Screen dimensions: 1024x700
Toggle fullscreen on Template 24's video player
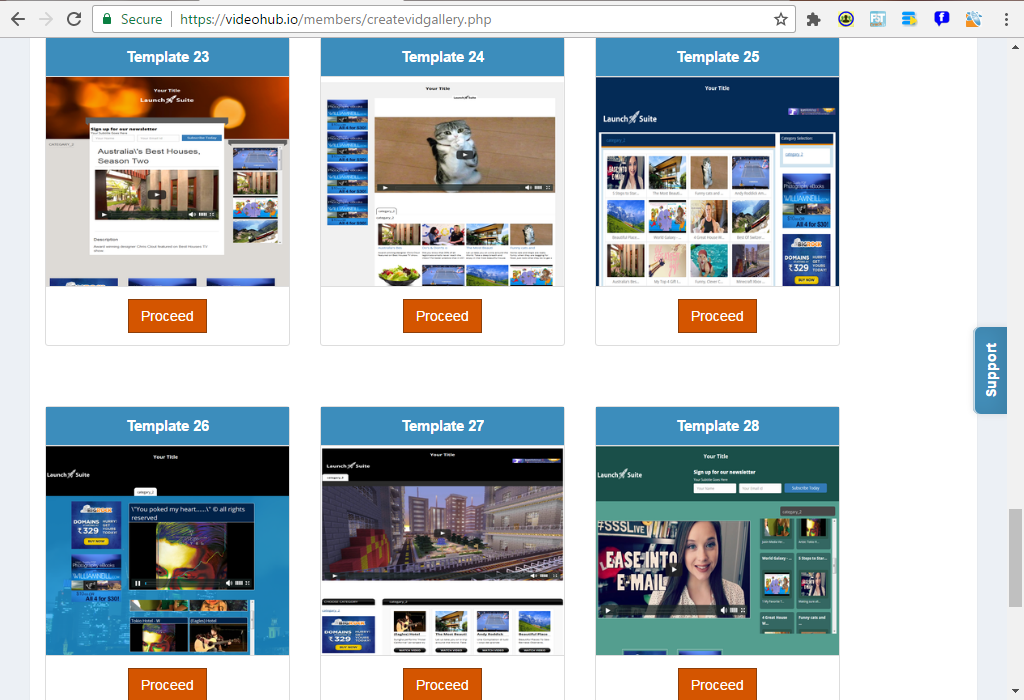pyautogui.click(x=548, y=187)
